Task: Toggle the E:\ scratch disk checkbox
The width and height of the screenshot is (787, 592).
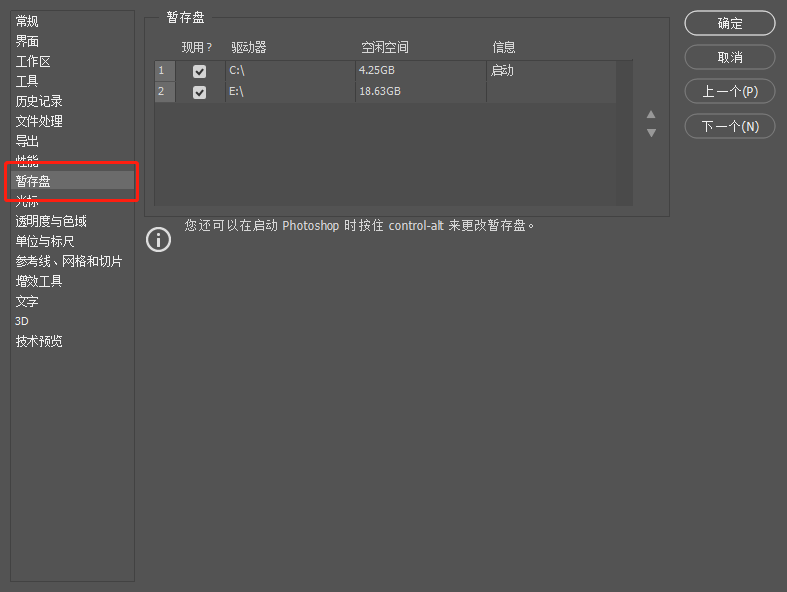Action: (200, 92)
